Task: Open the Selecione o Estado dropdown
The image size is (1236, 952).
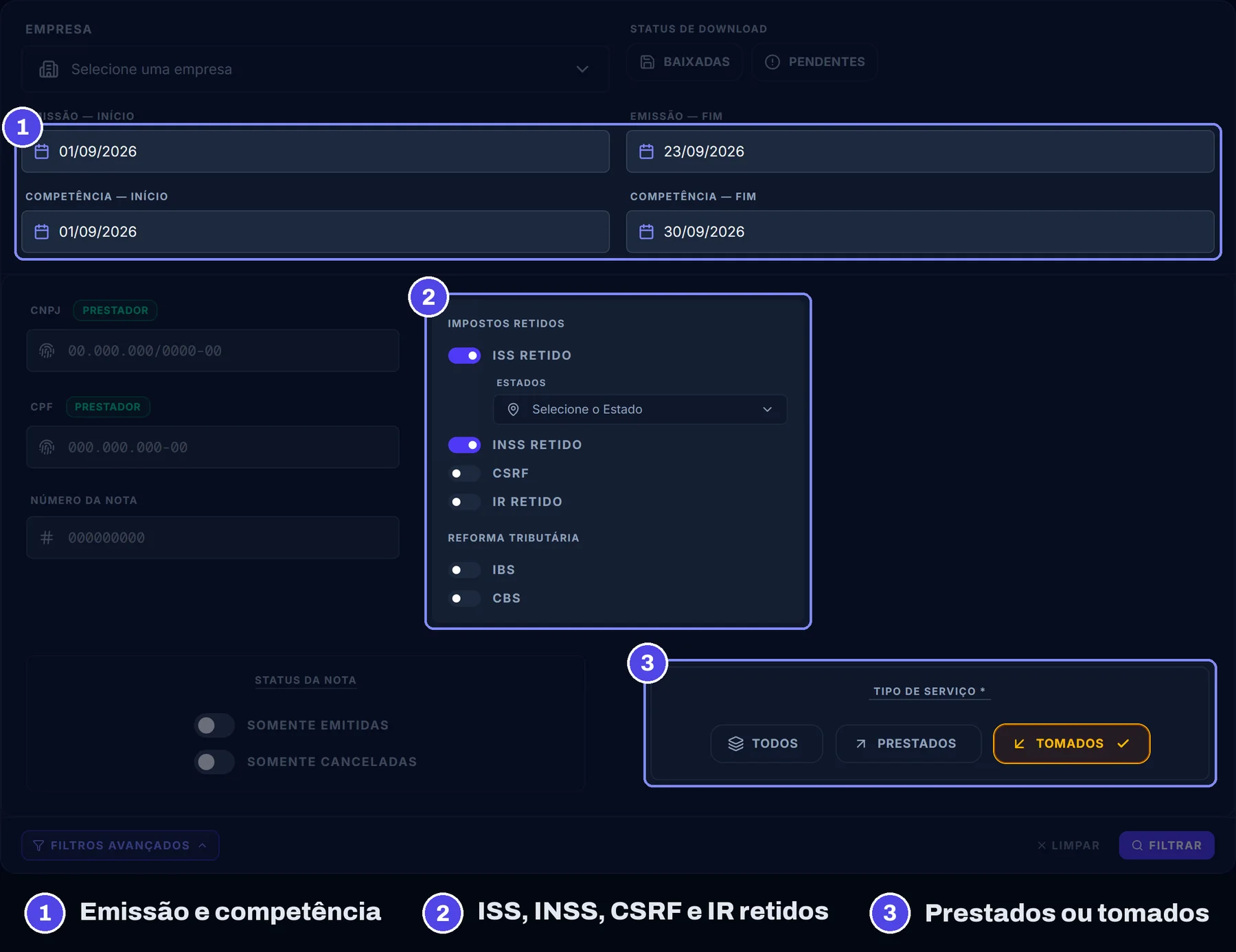Action: pos(640,409)
